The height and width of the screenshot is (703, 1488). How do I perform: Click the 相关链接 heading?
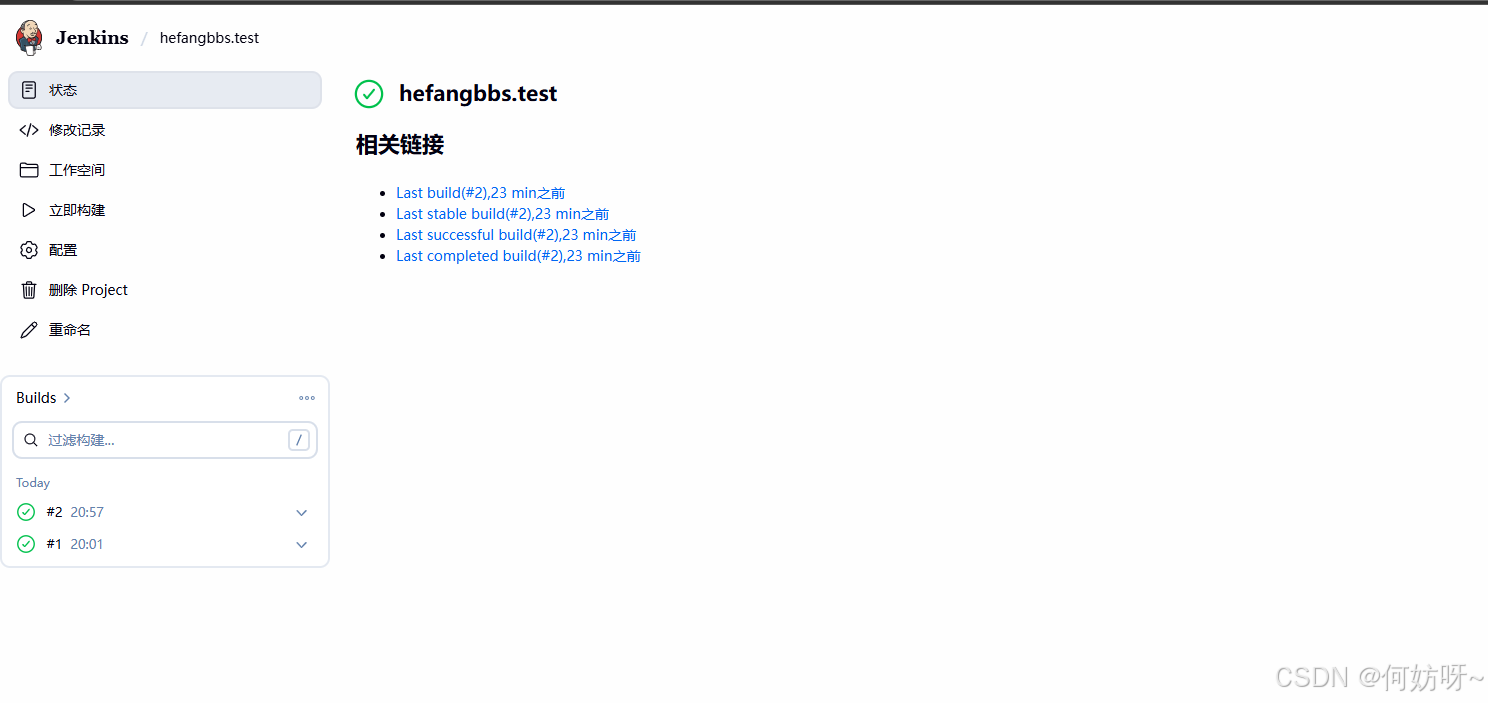click(400, 145)
